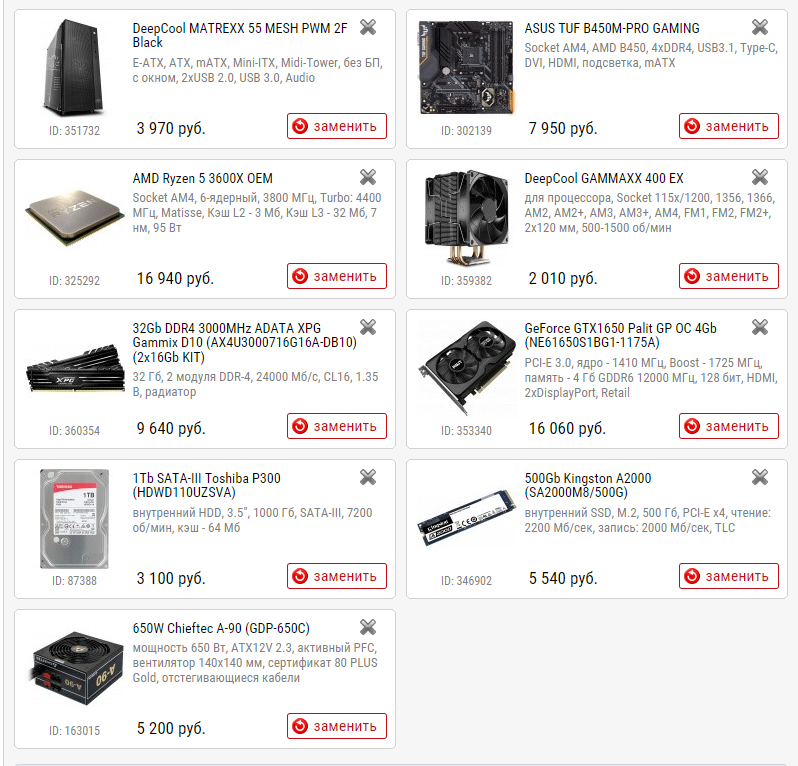Replace the 650W Chieftec power supply
The width and height of the screenshot is (798, 766).
[336, 726]
